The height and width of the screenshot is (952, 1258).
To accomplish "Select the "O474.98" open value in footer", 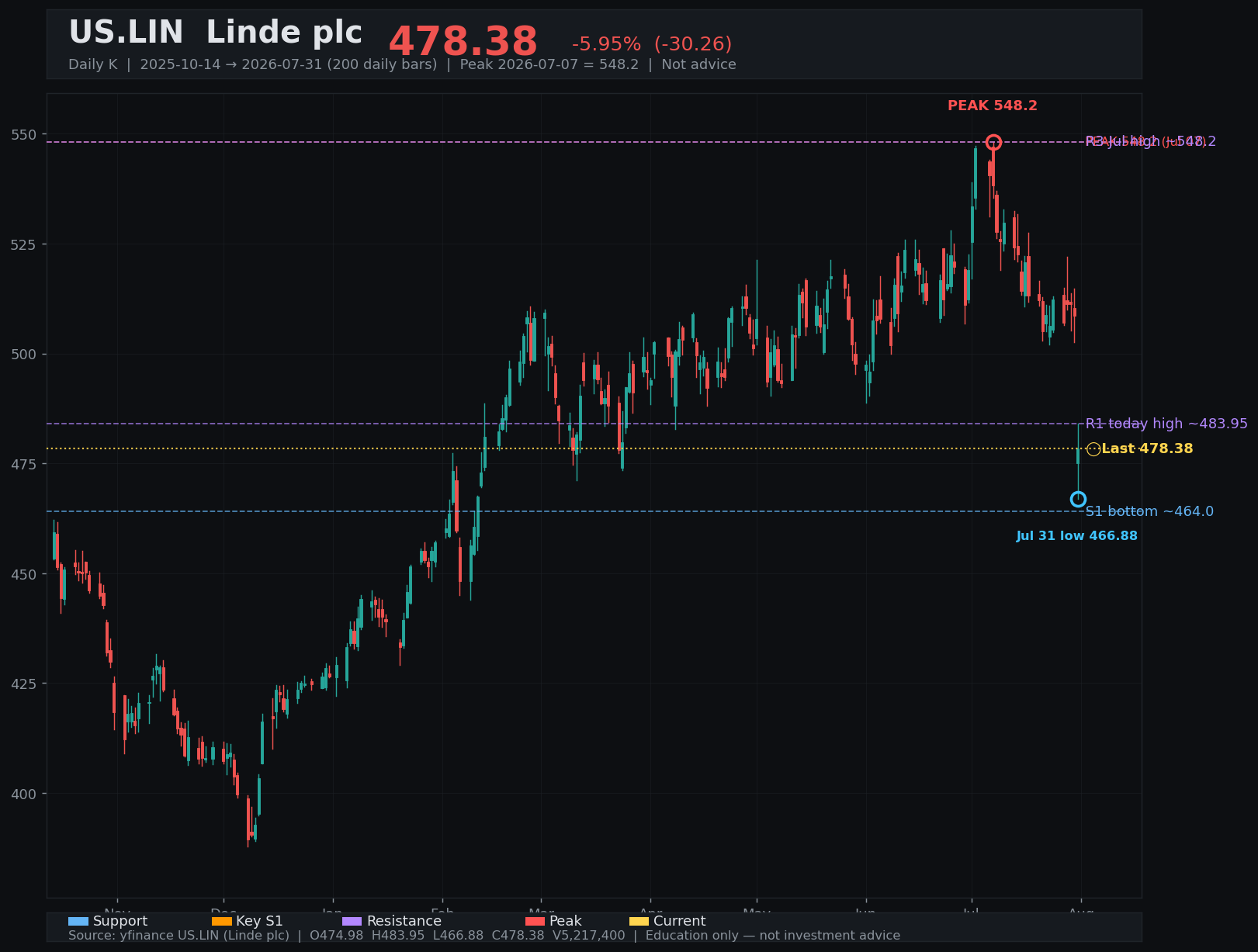I will click(x=336, y=936).
